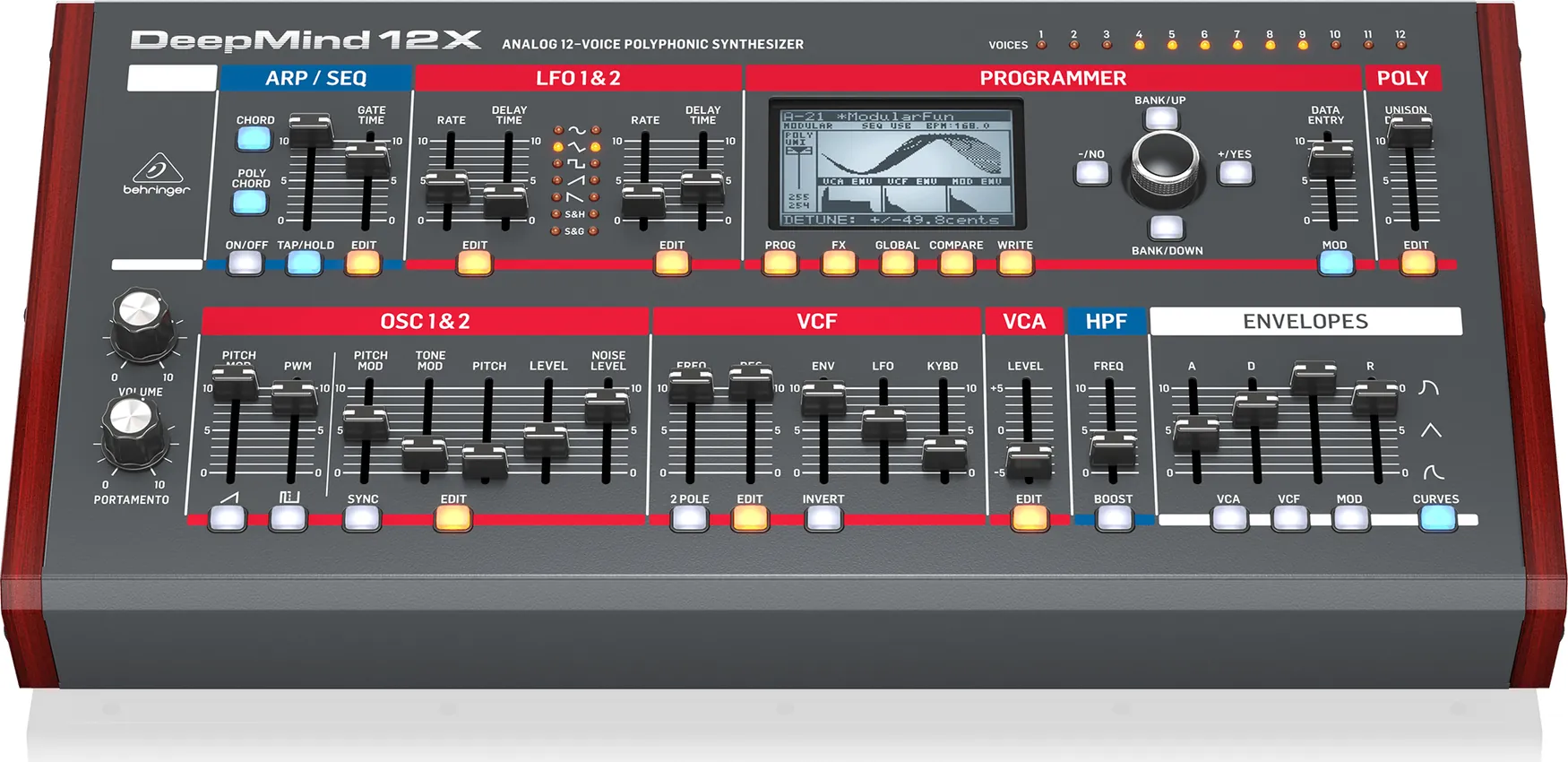Click the LFO 2 DELAY TIME fader
Screen dimensions: 1568x762
coord(702,186)
